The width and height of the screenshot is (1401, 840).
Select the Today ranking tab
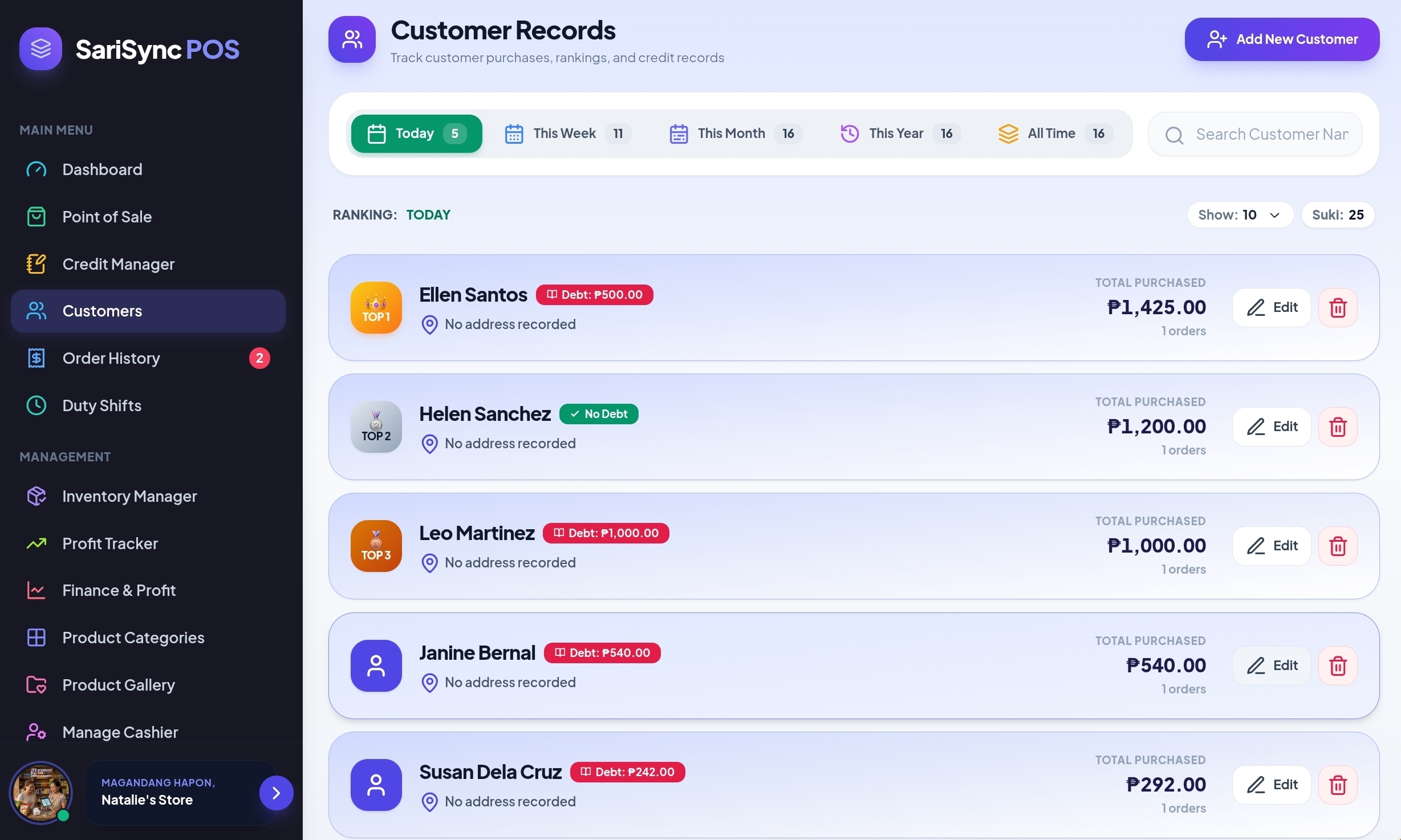click(416, 133)
